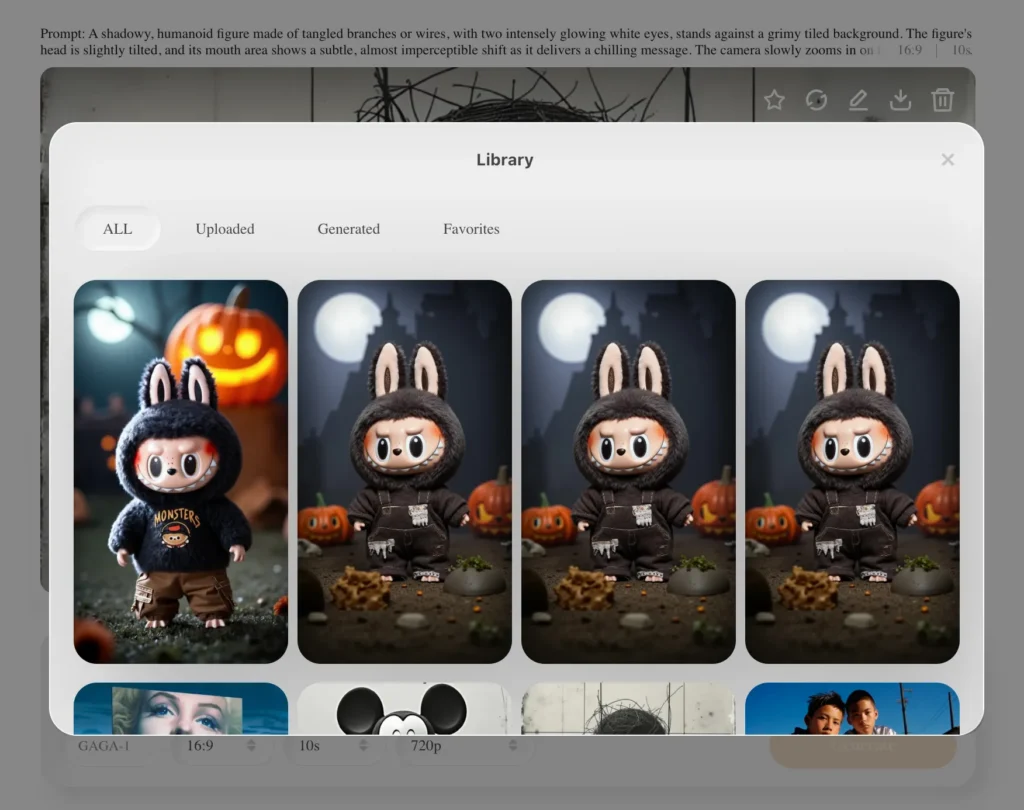
Task: Open the tangled branches figure thumbnail
Action: tap(628, 709)
